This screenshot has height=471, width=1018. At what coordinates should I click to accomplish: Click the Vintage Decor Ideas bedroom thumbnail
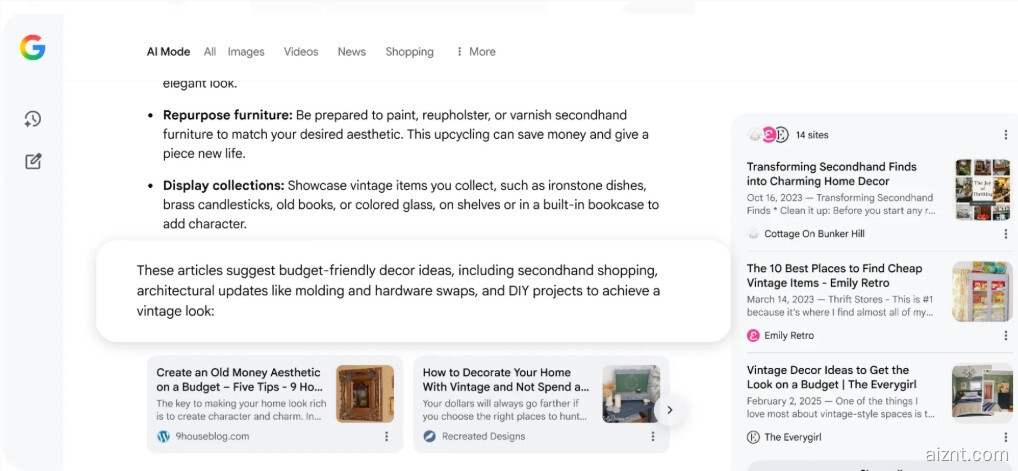click(981, 393)
